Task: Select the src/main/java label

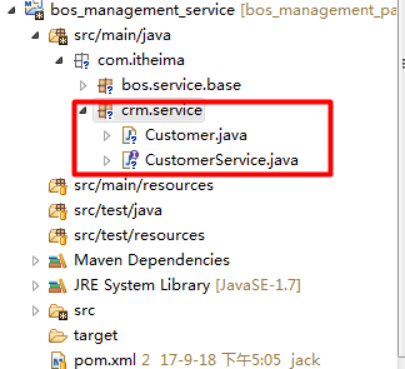Action: tap(122, 35)
